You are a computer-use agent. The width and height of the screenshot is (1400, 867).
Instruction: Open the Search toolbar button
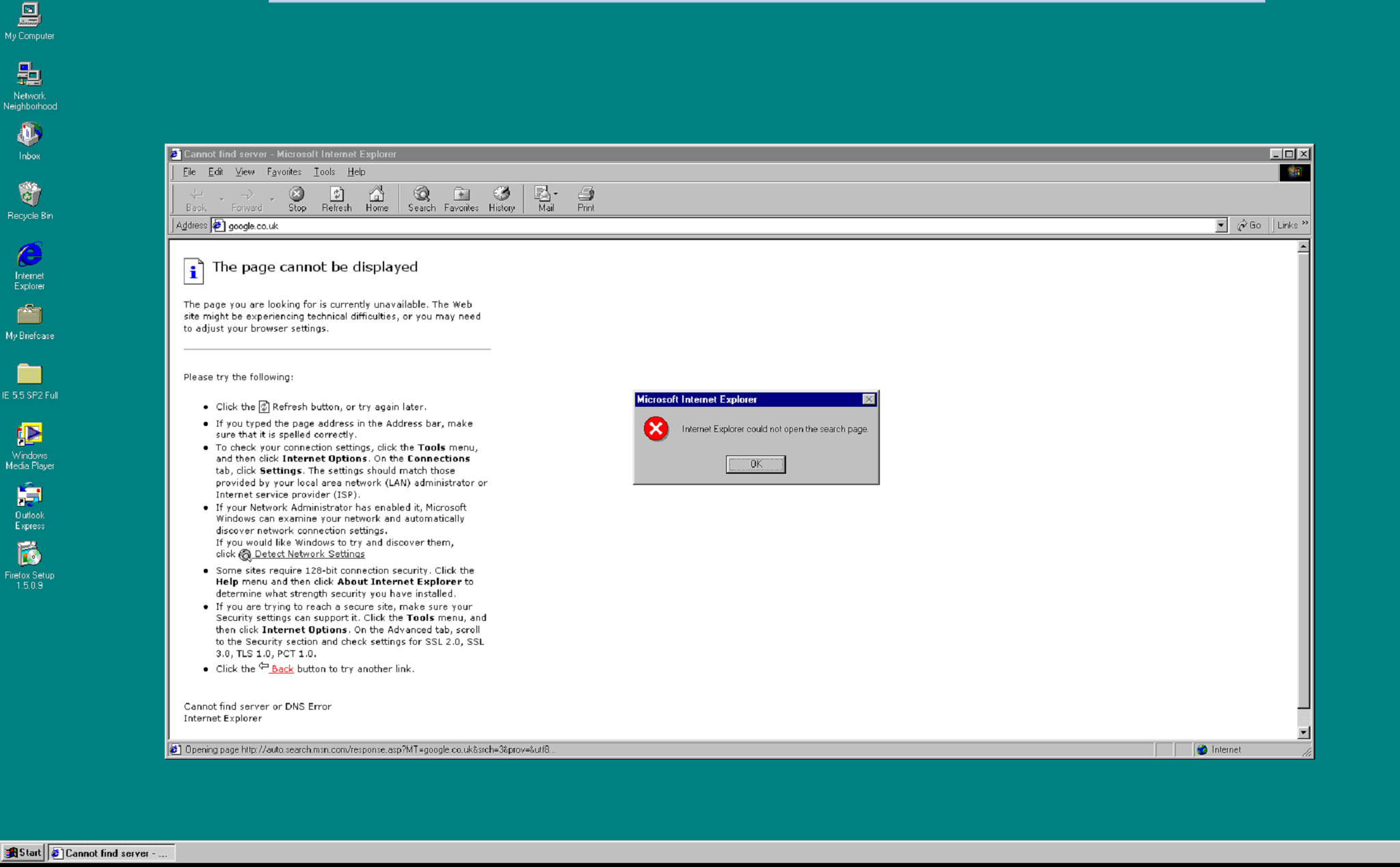pos(422,199)
